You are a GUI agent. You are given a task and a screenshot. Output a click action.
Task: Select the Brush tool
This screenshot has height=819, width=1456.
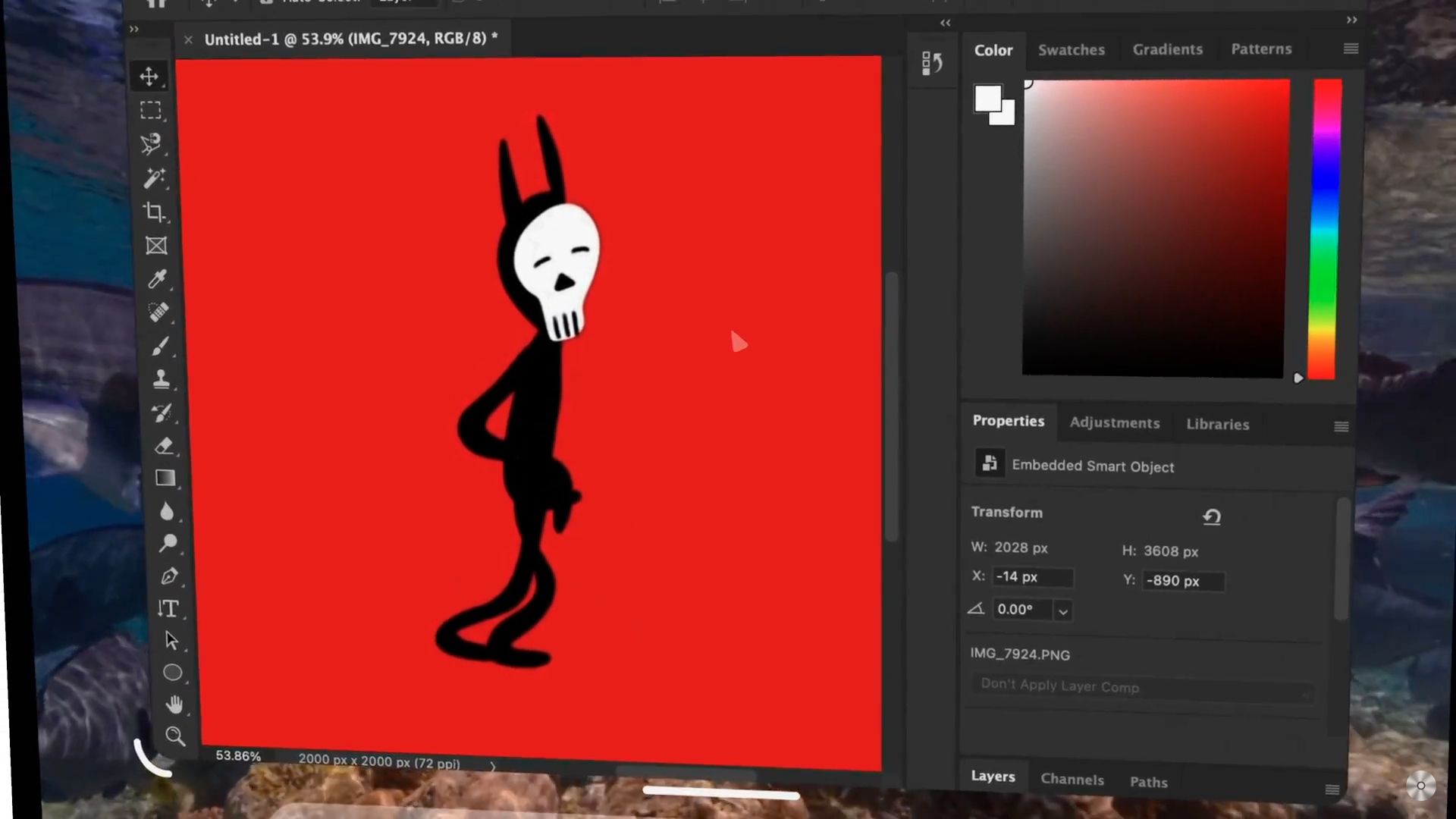click(x=160, y=347)
